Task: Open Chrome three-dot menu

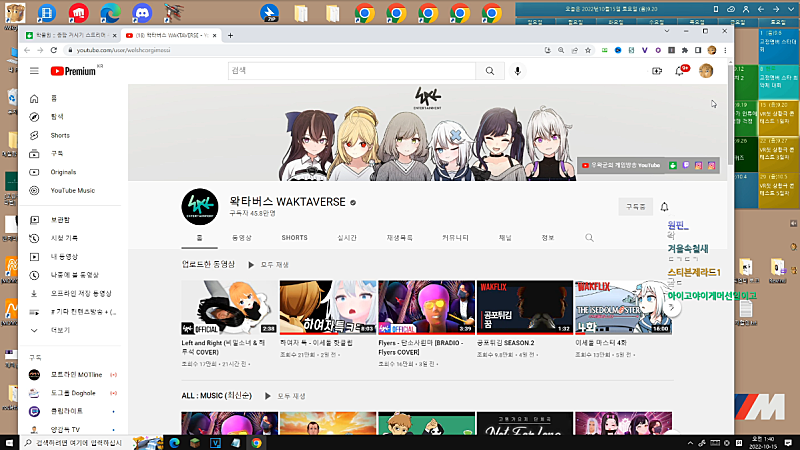Action: click(725, 50)
